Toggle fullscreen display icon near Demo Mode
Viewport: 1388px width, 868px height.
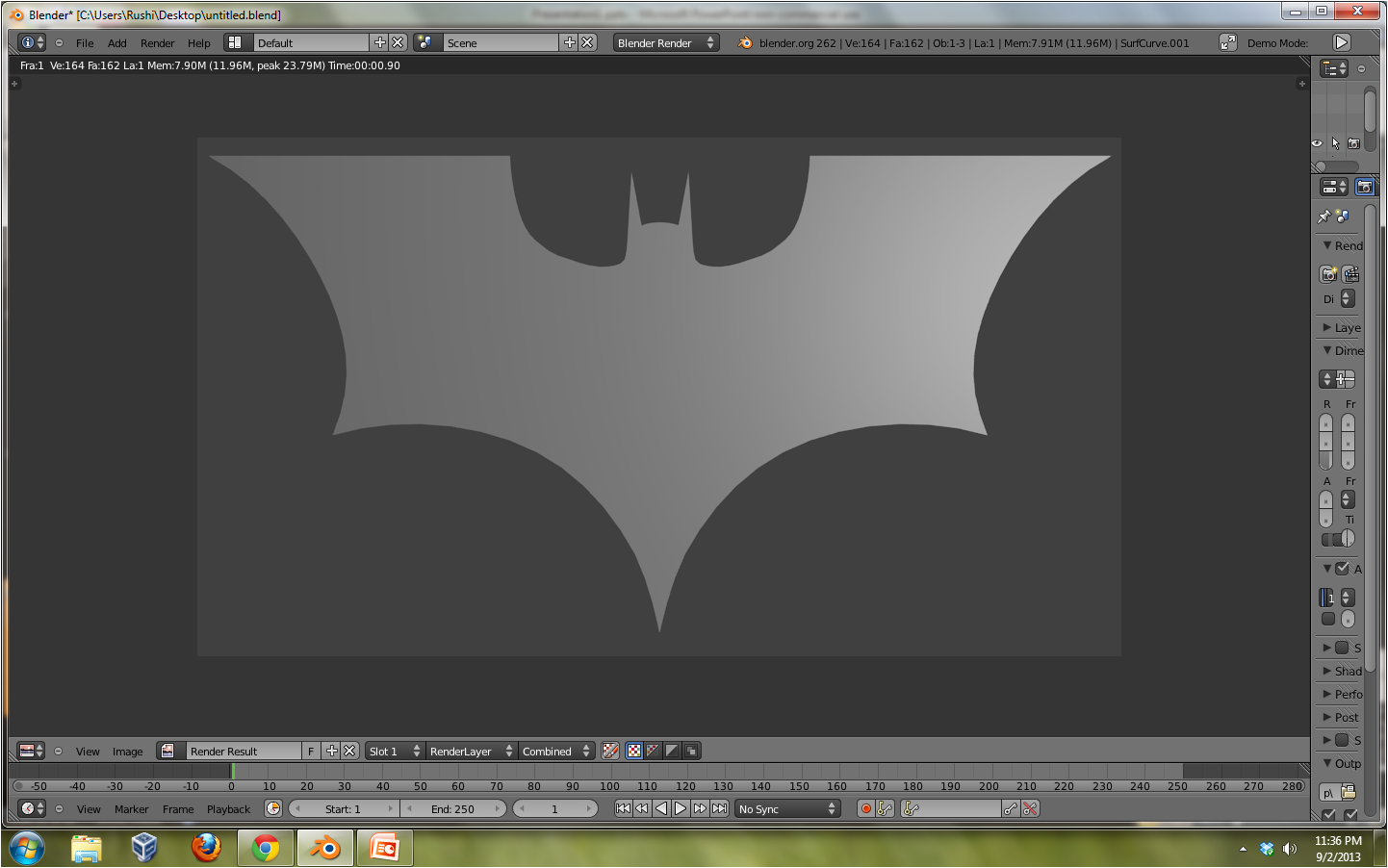point(1227,42)
